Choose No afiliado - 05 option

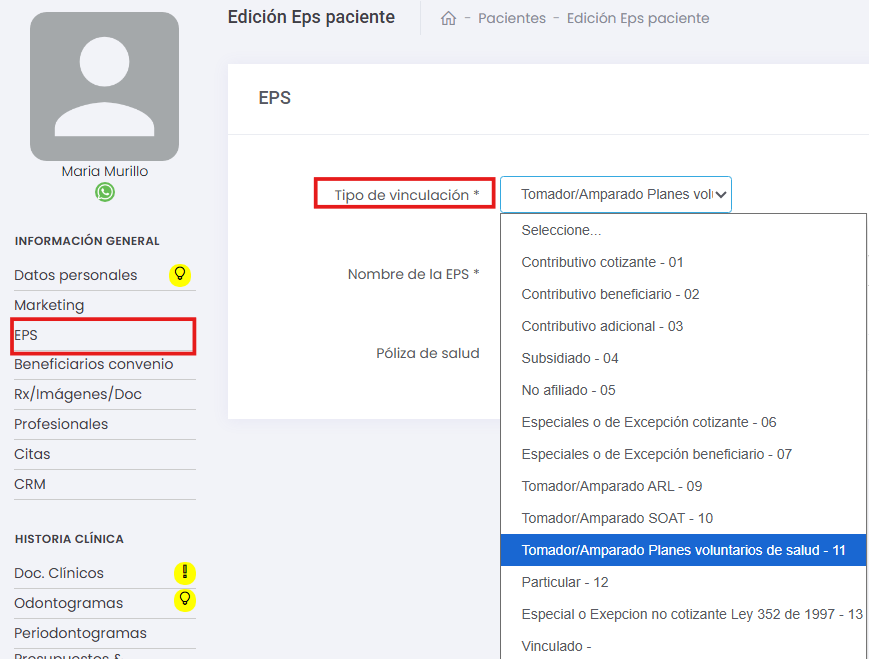pos(568,390)
